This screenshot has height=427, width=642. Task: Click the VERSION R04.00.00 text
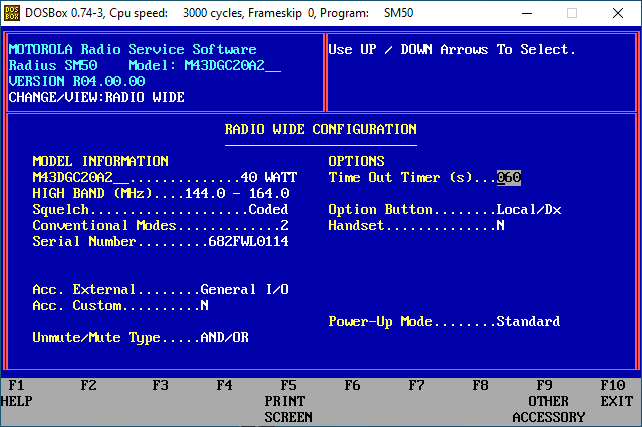click(x=77, y=81)
